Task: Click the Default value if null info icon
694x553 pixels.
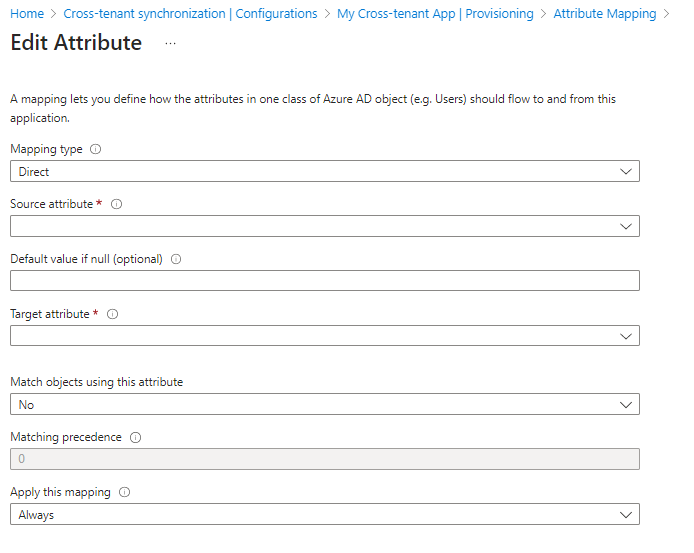Action: click(x=176, y=259)
